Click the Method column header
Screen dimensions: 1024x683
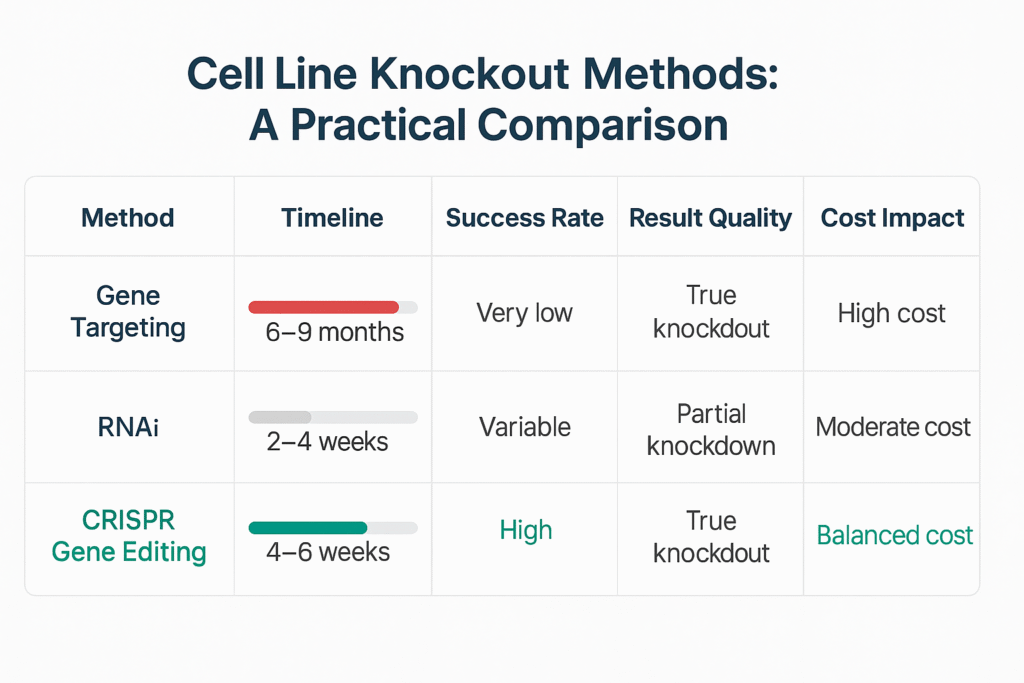click(128, 218)
